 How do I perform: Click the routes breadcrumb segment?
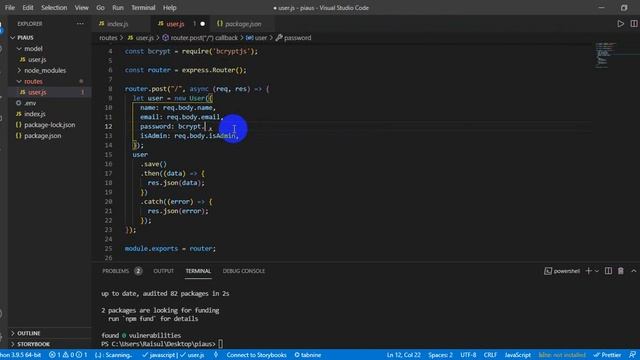(x=108, y=38)
